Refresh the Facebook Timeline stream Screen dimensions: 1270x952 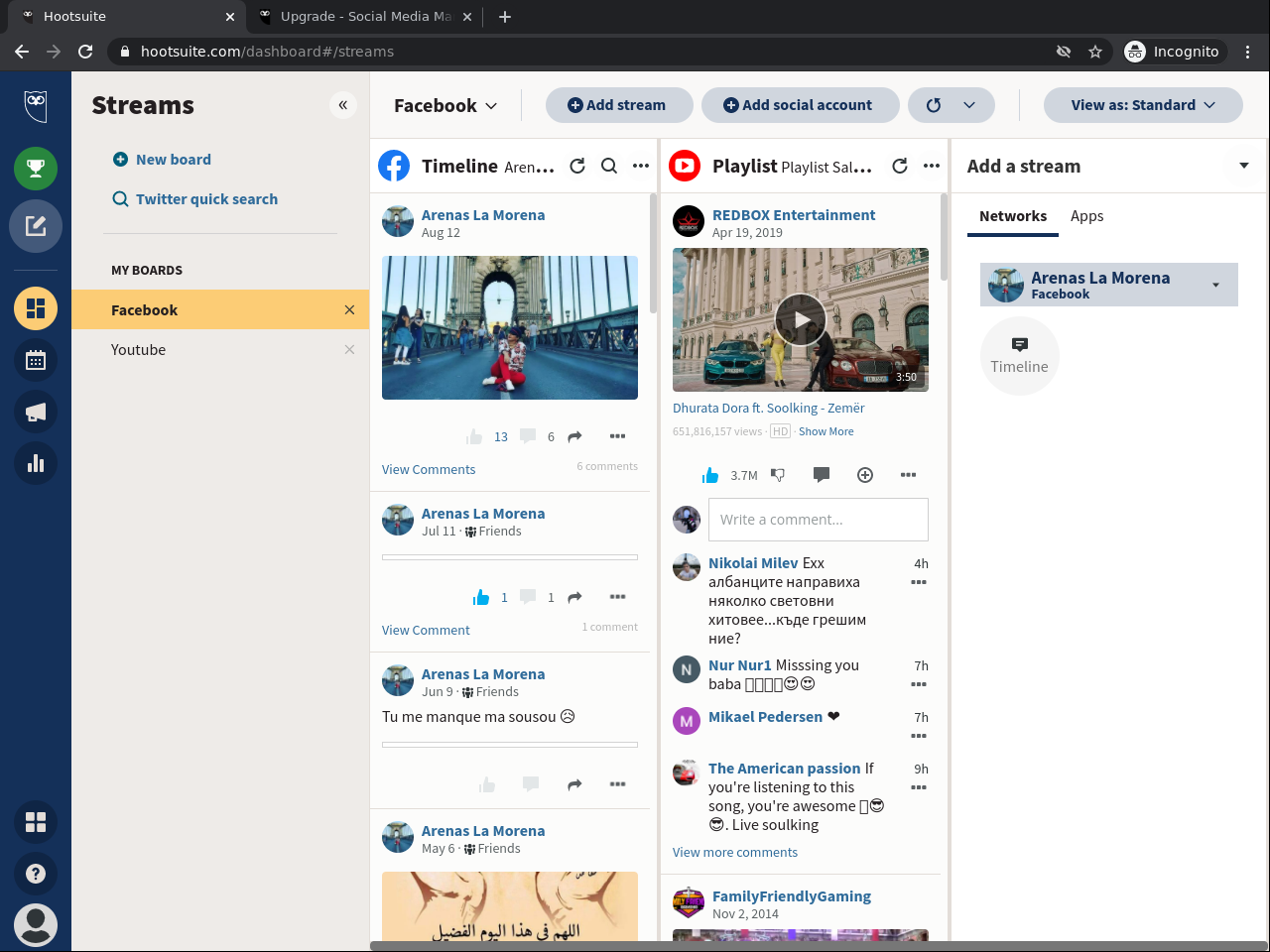tap(577, 166)
